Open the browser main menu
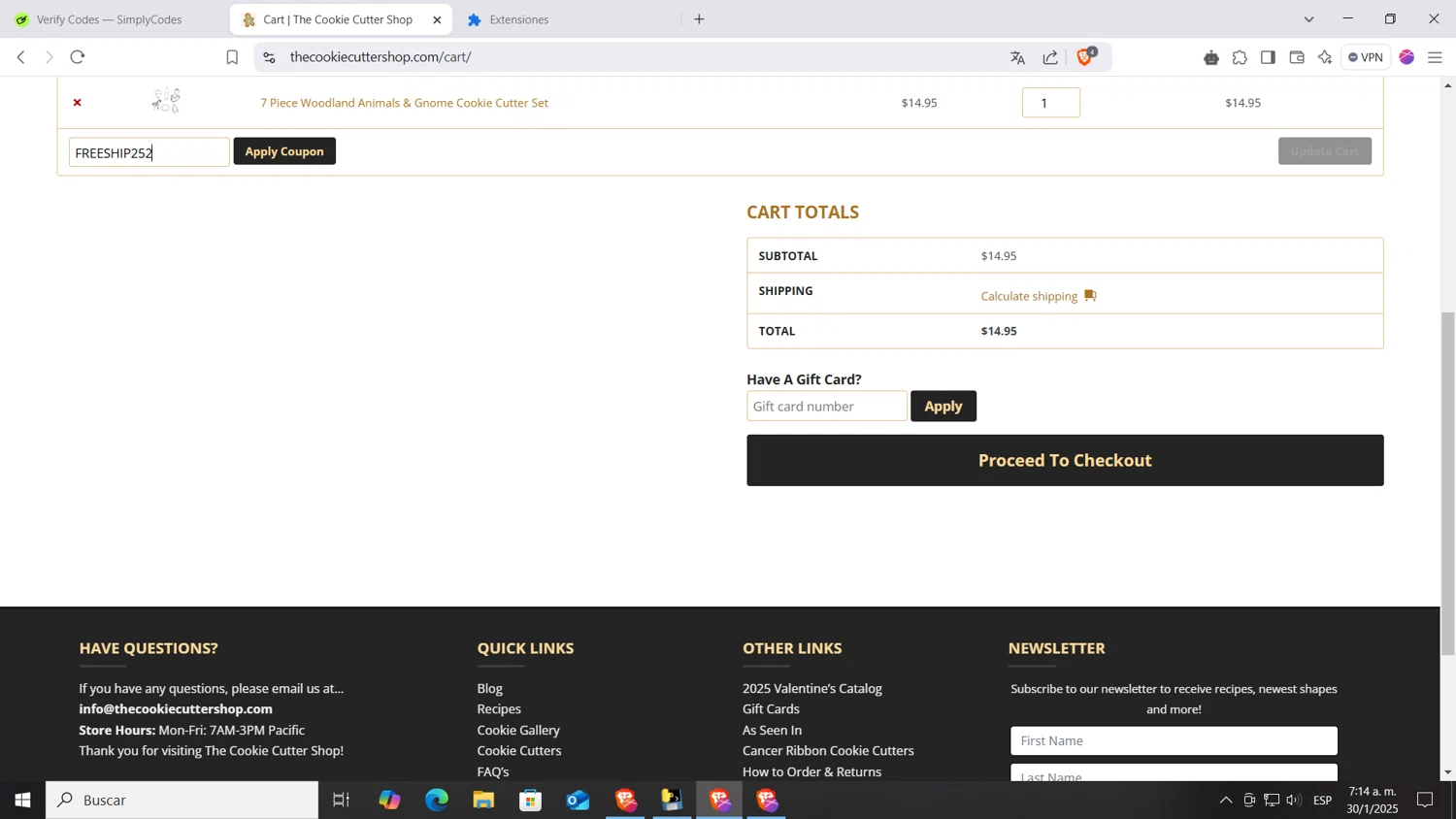This screenshot has width=1456, height=819. (x=1435, y=57)
